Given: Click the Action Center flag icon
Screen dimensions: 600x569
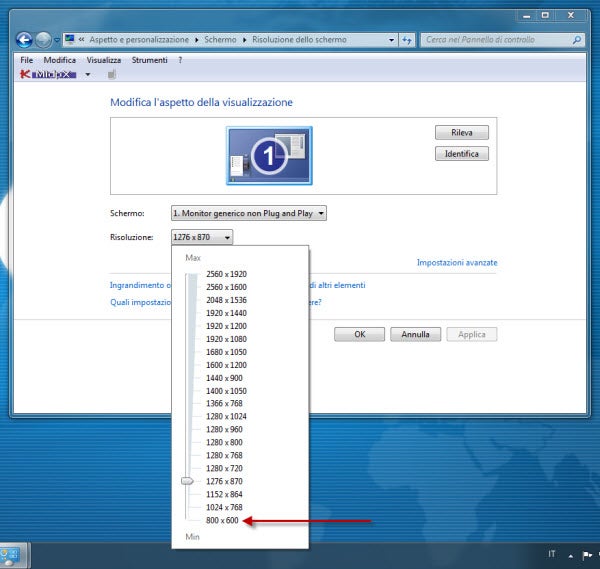Looking at the screenshot, I should pyautogui.click(x=587, y=555).
